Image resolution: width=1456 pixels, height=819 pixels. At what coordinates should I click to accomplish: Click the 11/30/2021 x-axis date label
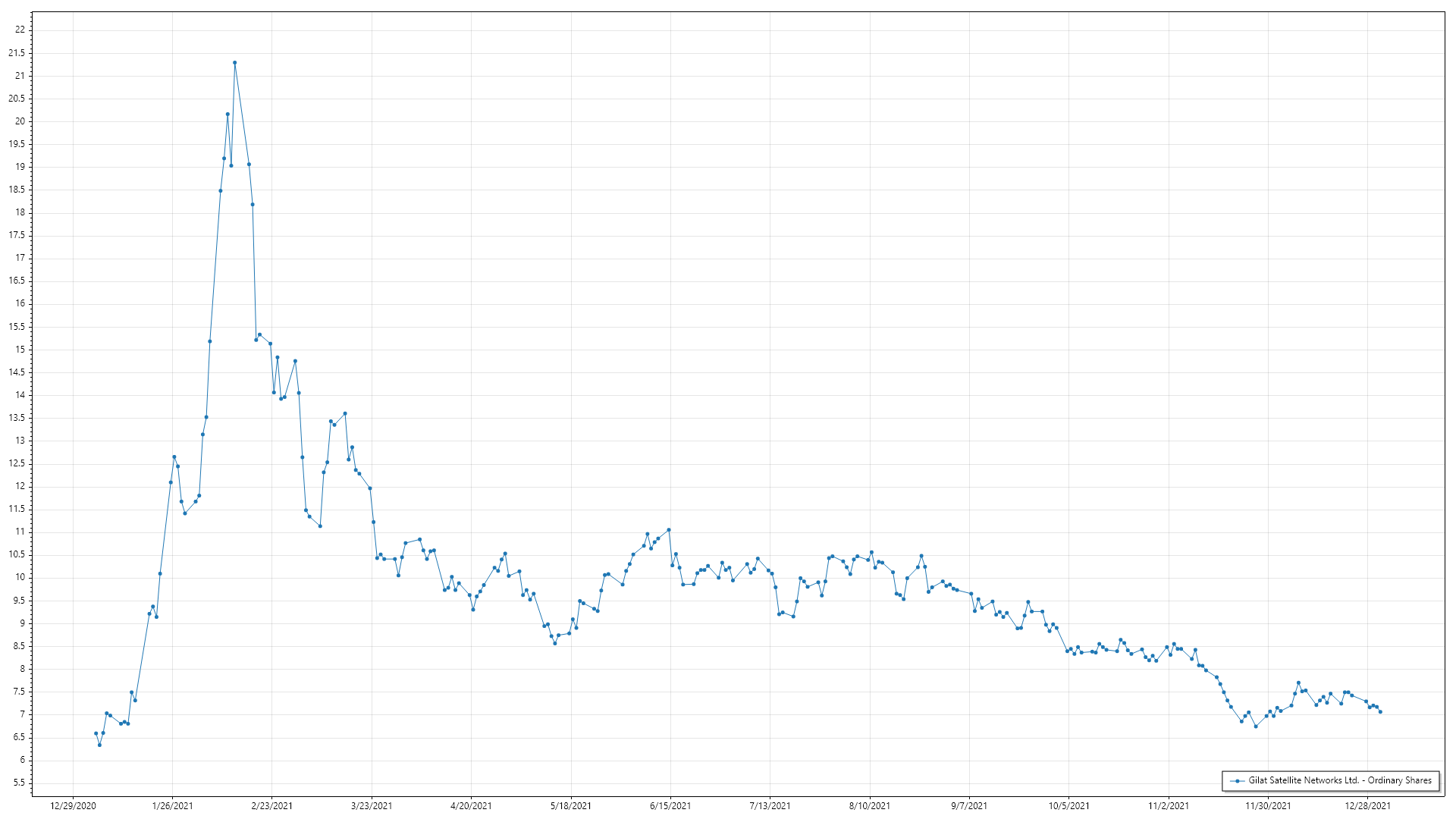(1268, 806)
